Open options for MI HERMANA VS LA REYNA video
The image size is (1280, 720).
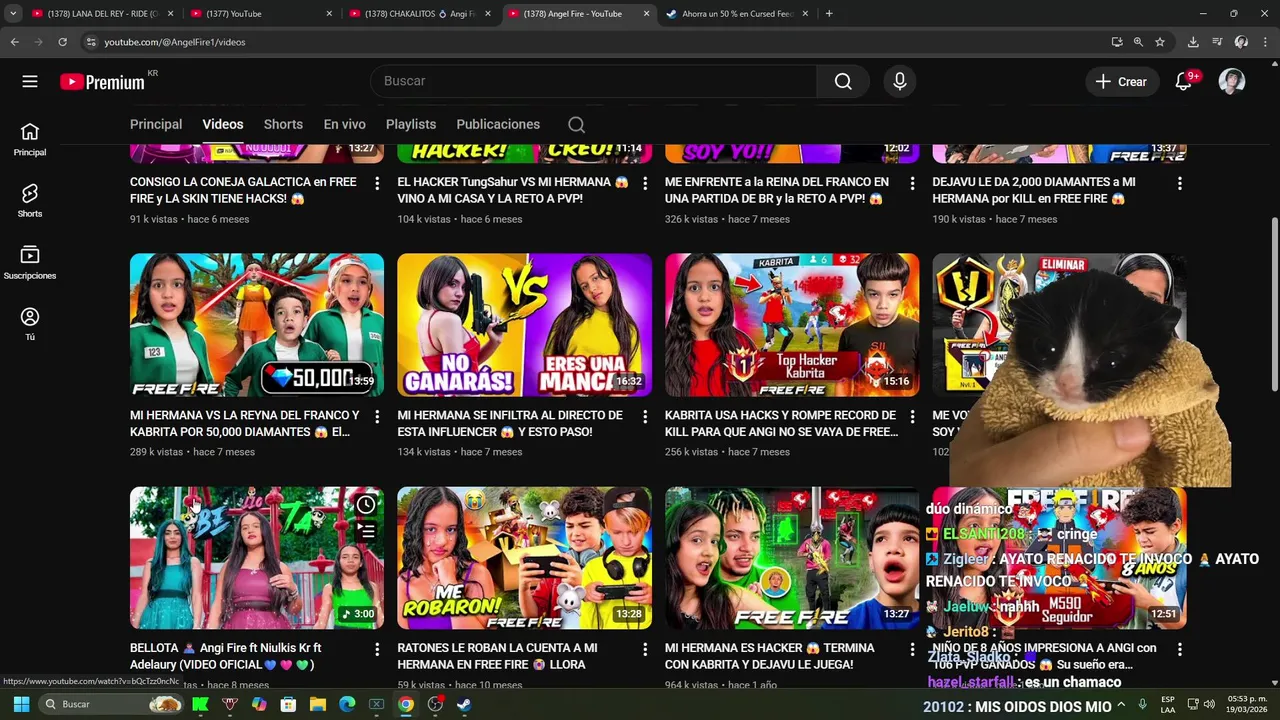(x=377, y=417)
